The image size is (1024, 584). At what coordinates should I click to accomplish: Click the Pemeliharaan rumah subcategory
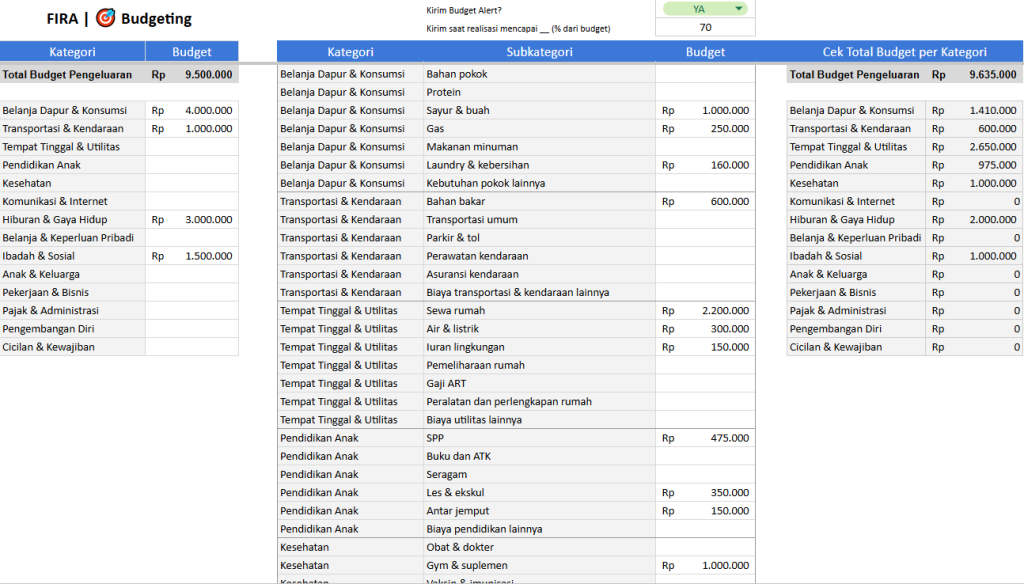coord(539,365)
